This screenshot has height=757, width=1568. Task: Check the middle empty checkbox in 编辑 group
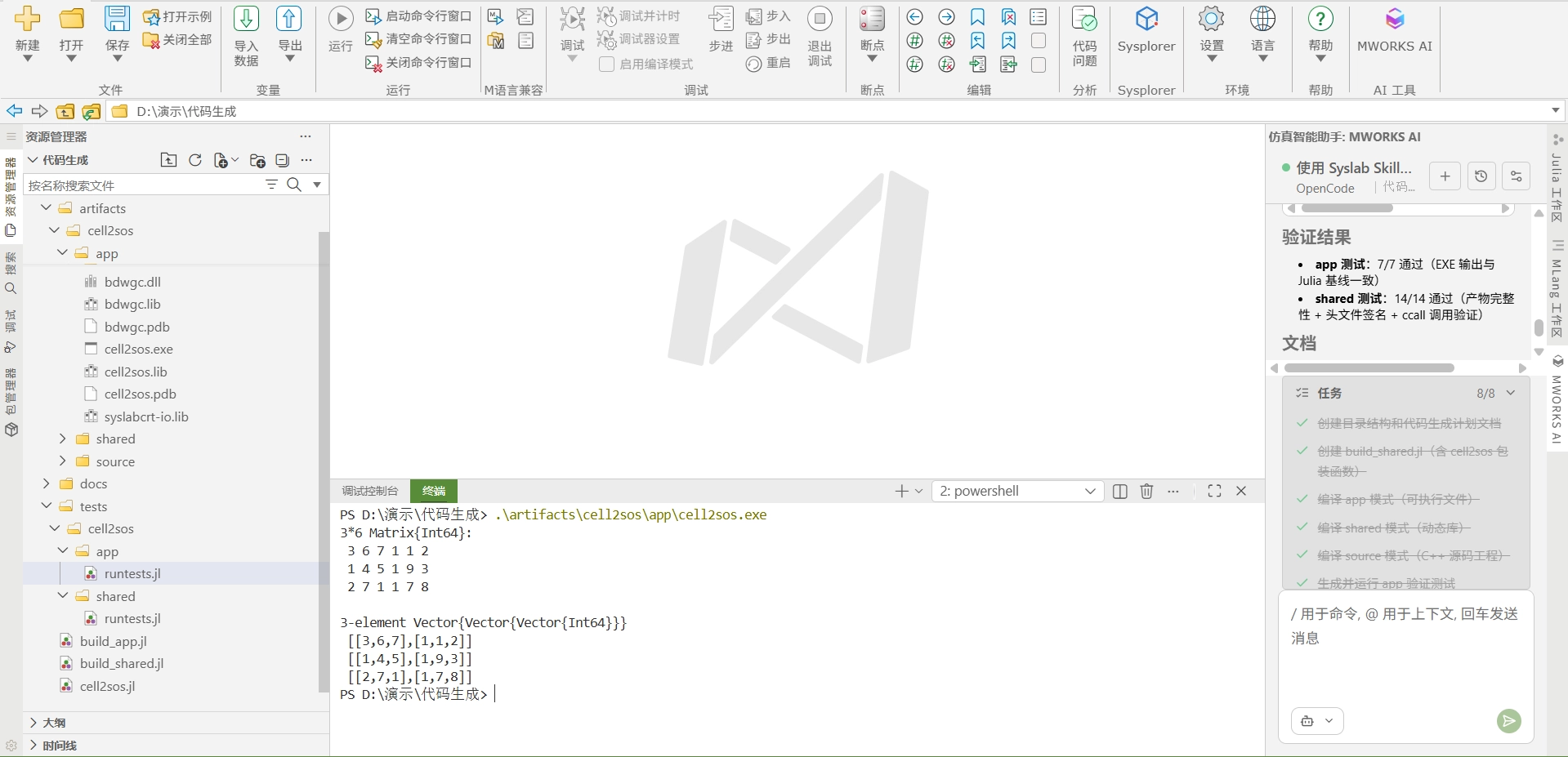1039,41
